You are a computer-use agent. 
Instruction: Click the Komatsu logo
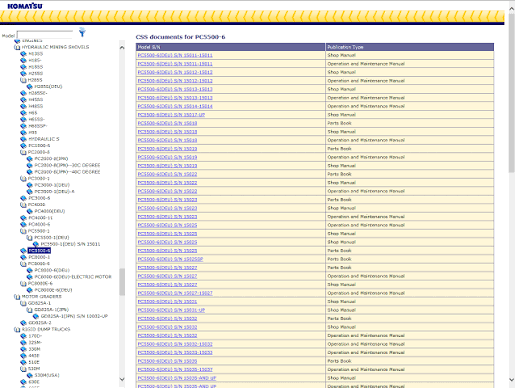coord(25,6)
